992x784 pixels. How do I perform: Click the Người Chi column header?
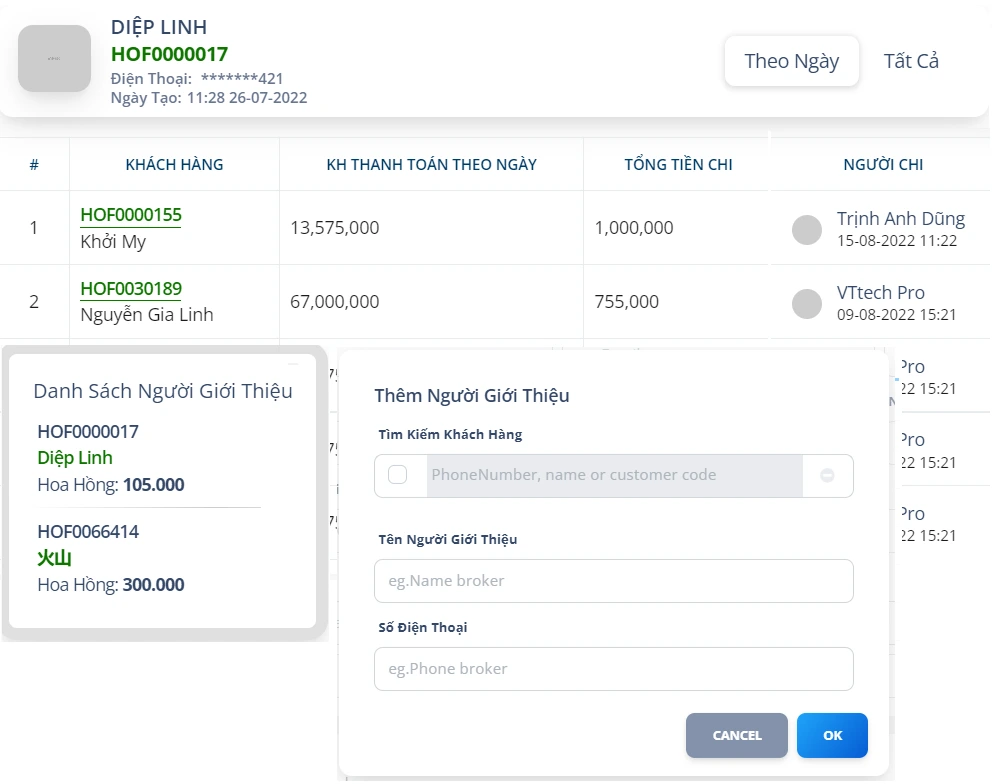(883, 165)
